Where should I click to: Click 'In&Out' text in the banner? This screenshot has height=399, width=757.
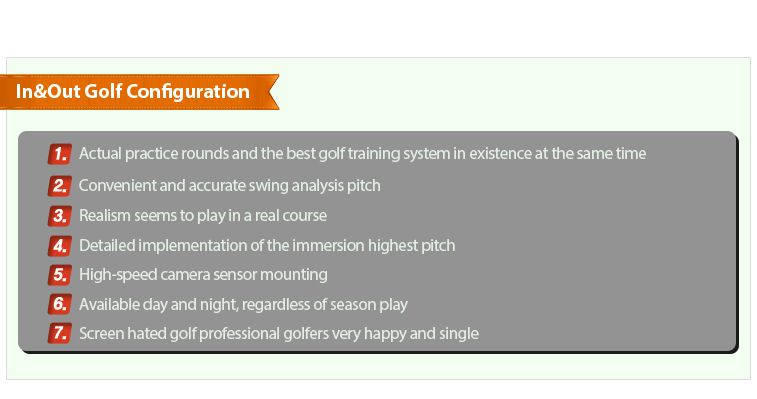pyautogui.click(x=48, y=91)
